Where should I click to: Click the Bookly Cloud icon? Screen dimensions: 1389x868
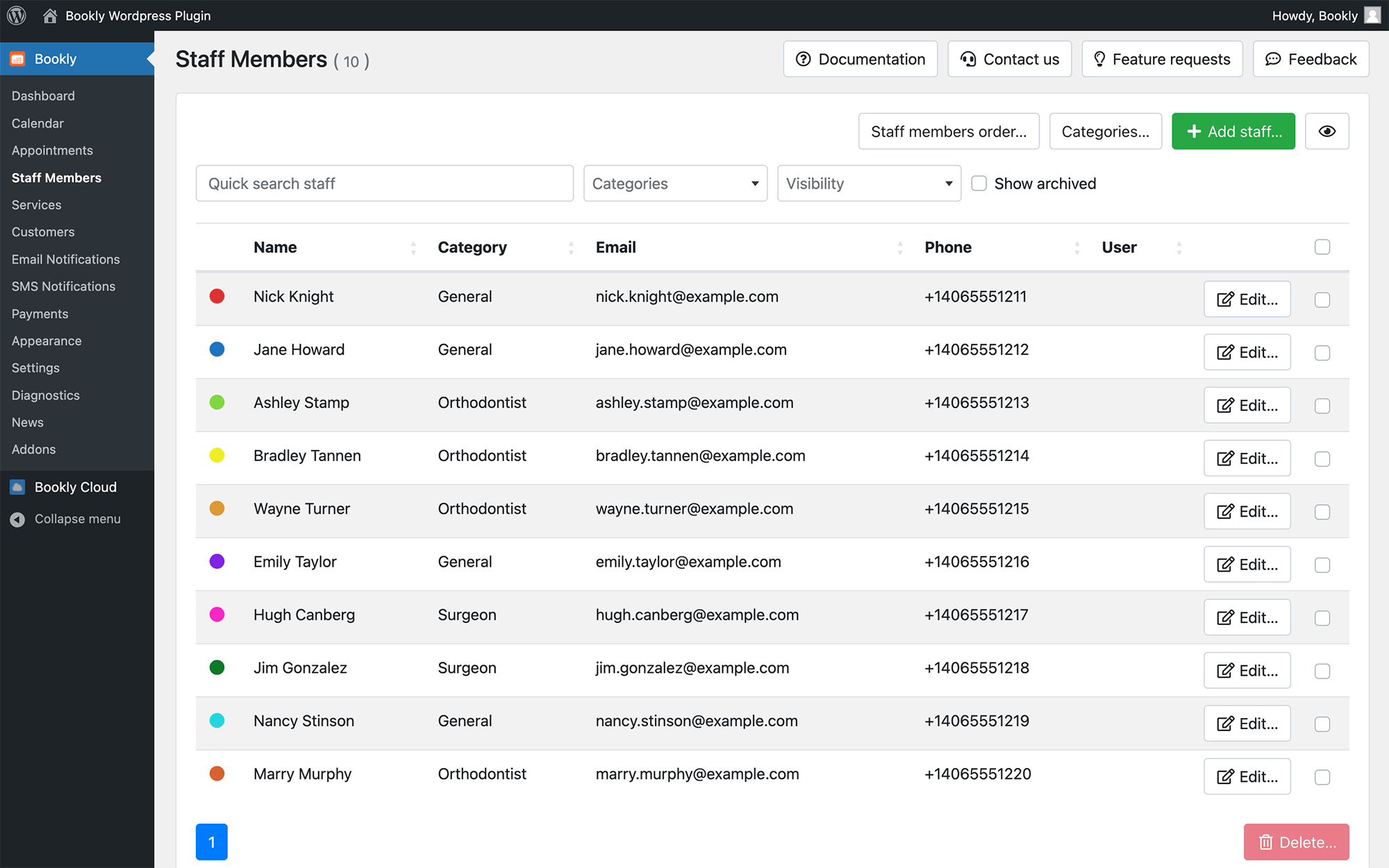[x=17, y=487]
